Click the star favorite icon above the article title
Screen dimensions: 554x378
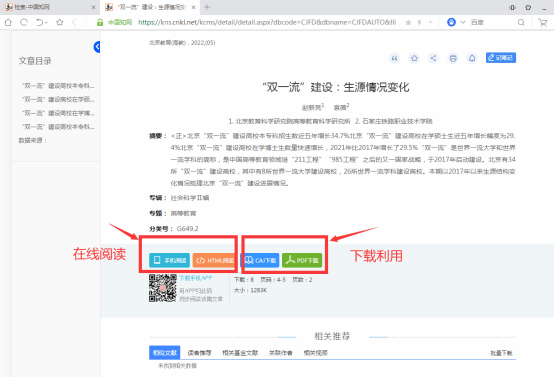pyautogui.click(x=414, y=58)
